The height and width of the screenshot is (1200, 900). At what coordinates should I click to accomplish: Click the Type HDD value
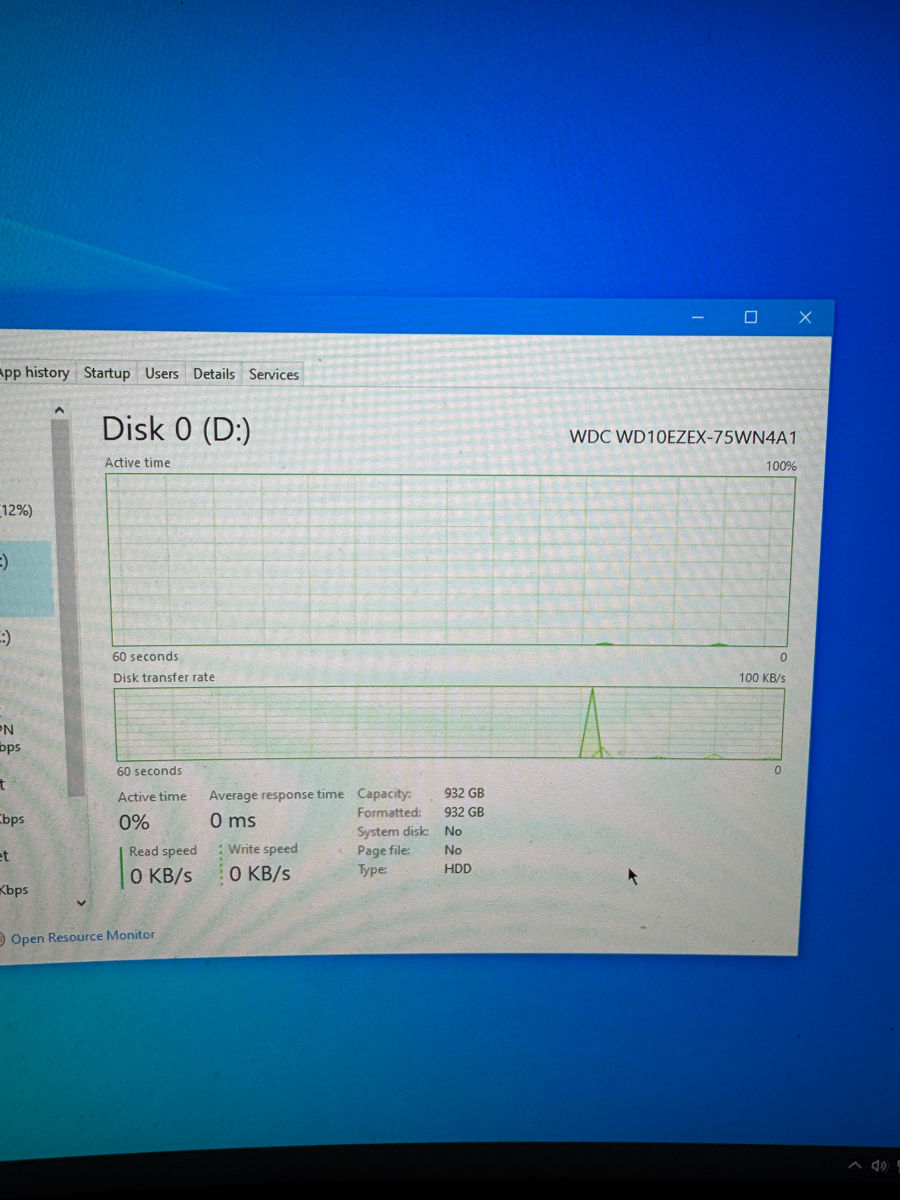point(458,869)
